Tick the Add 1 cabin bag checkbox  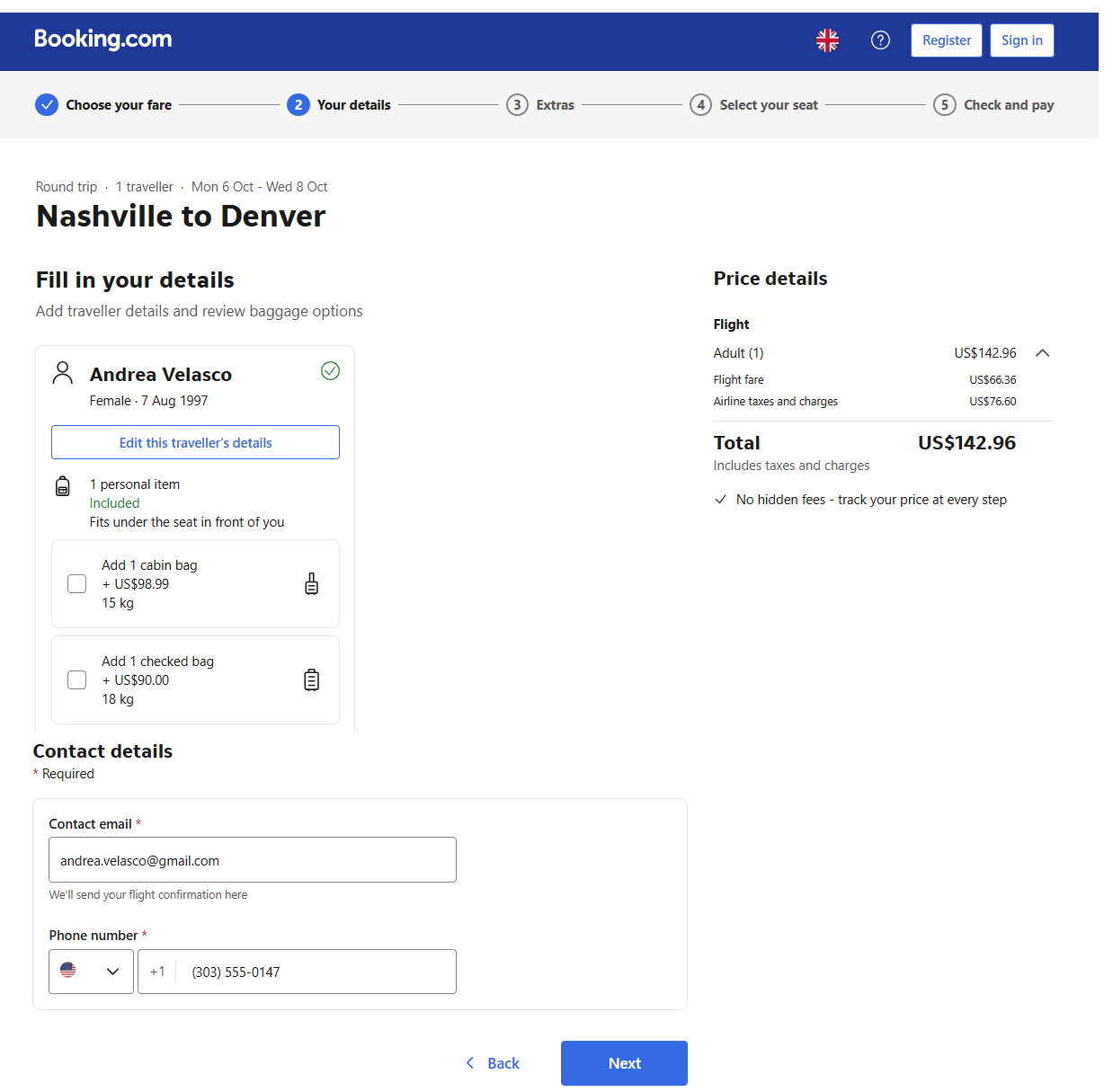click(77, 584)
